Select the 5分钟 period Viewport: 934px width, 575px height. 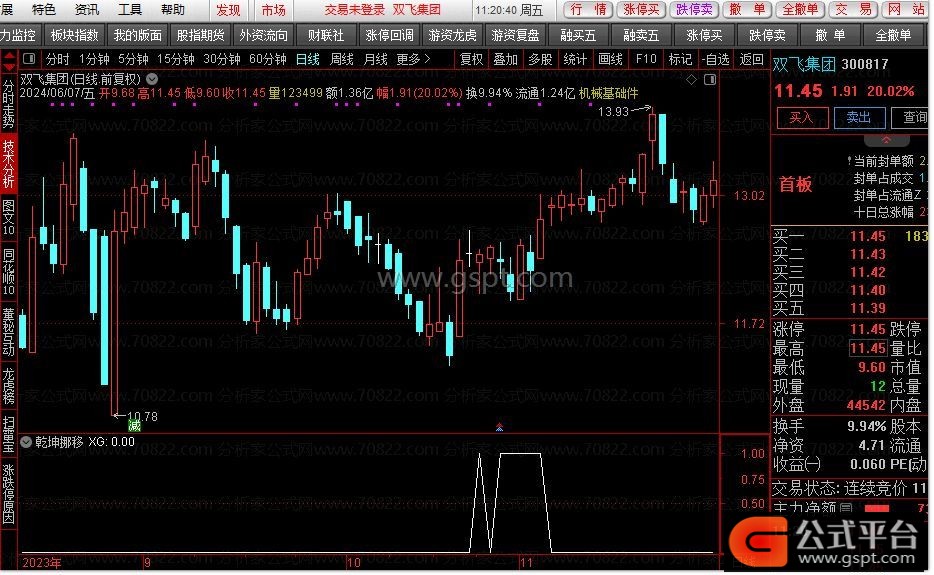(133, 60)
